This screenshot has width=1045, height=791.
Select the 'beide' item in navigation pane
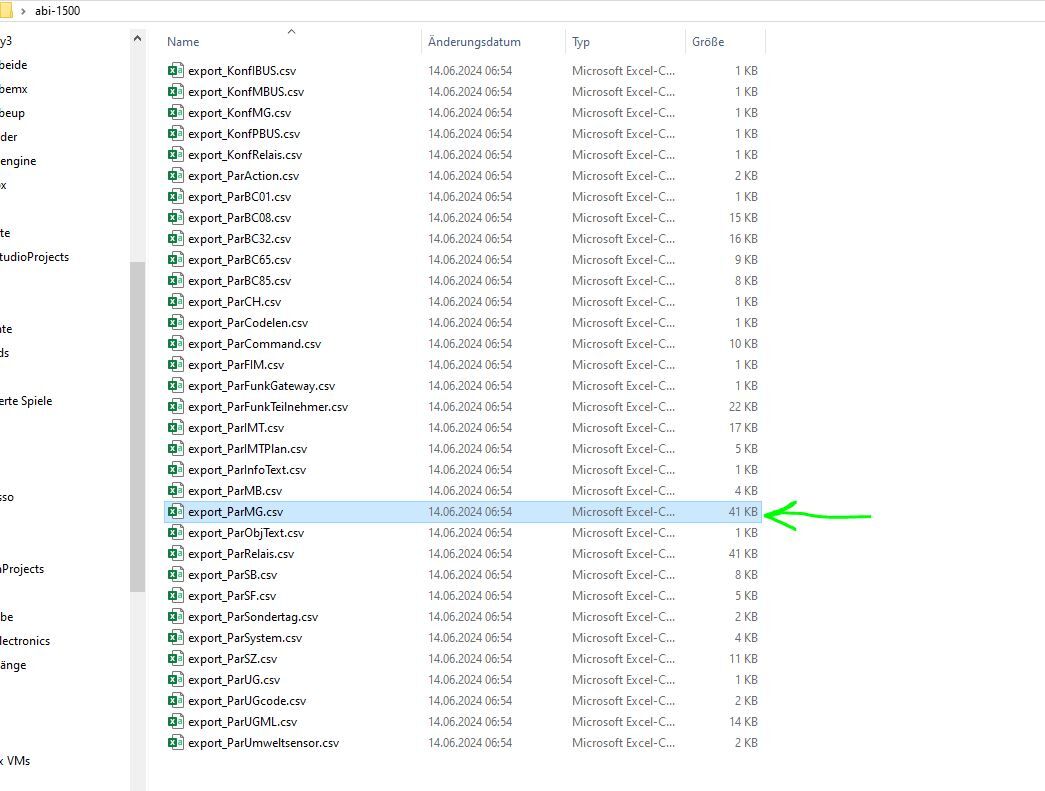coord(13,65)
